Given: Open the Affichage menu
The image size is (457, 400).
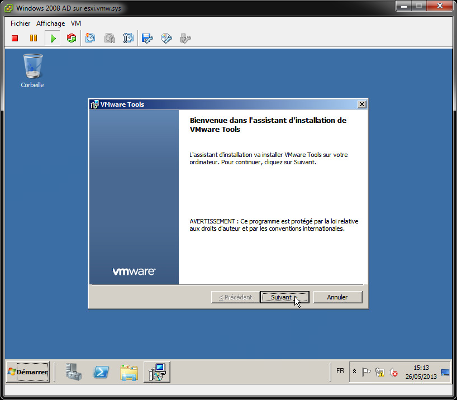Looking at the screenshot, I should click(x=50, y=23).
